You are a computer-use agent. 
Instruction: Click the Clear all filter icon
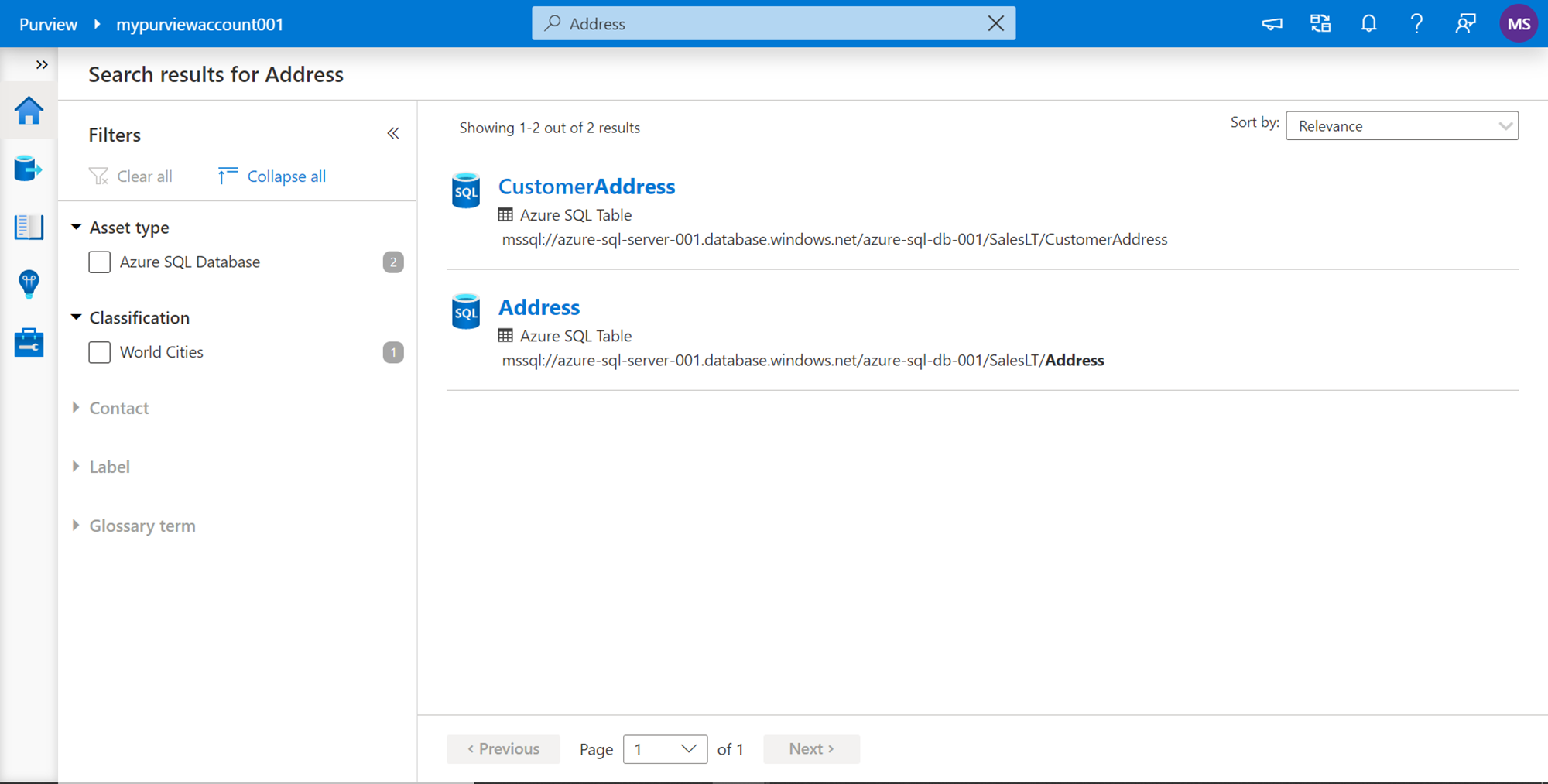pos(99,176)
